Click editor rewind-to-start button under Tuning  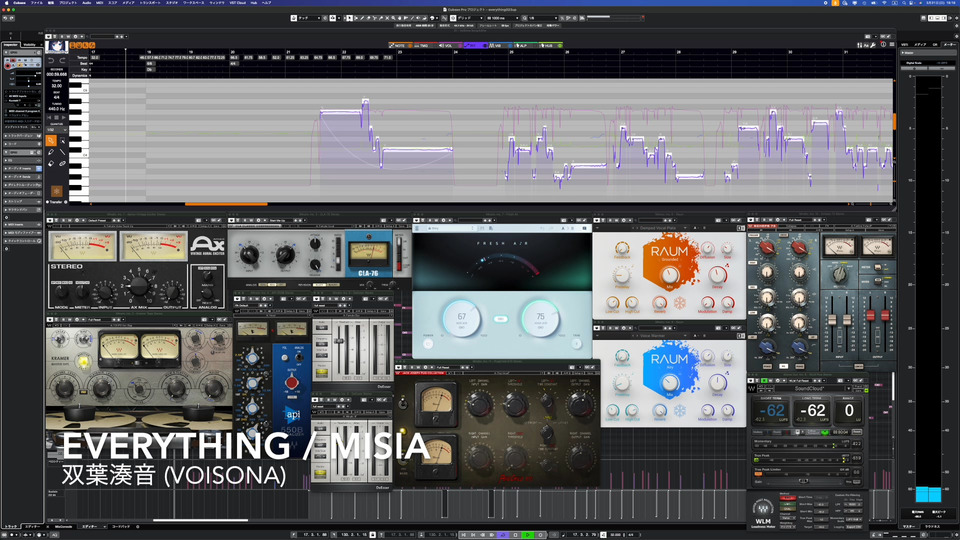pos(50,118)
